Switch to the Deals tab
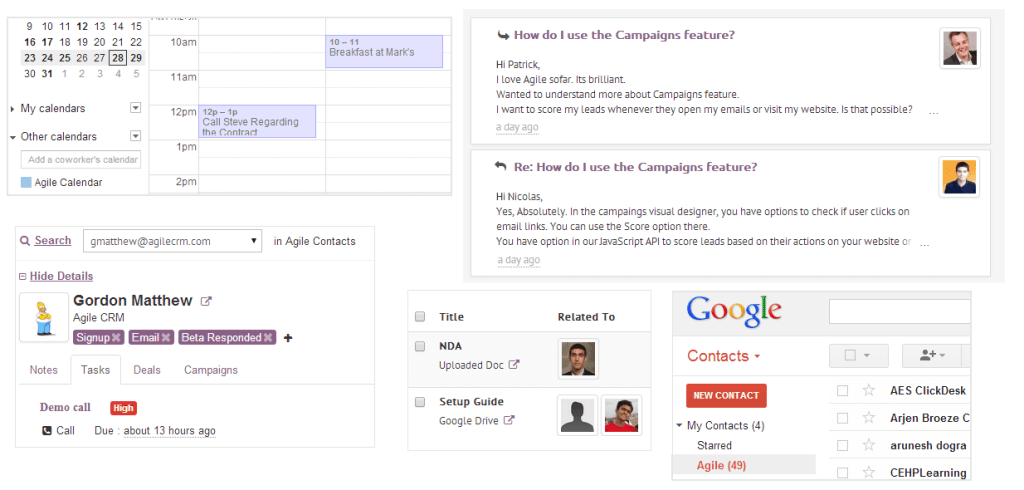Viewport: 1024px width, 490px height. click(147, 370)
